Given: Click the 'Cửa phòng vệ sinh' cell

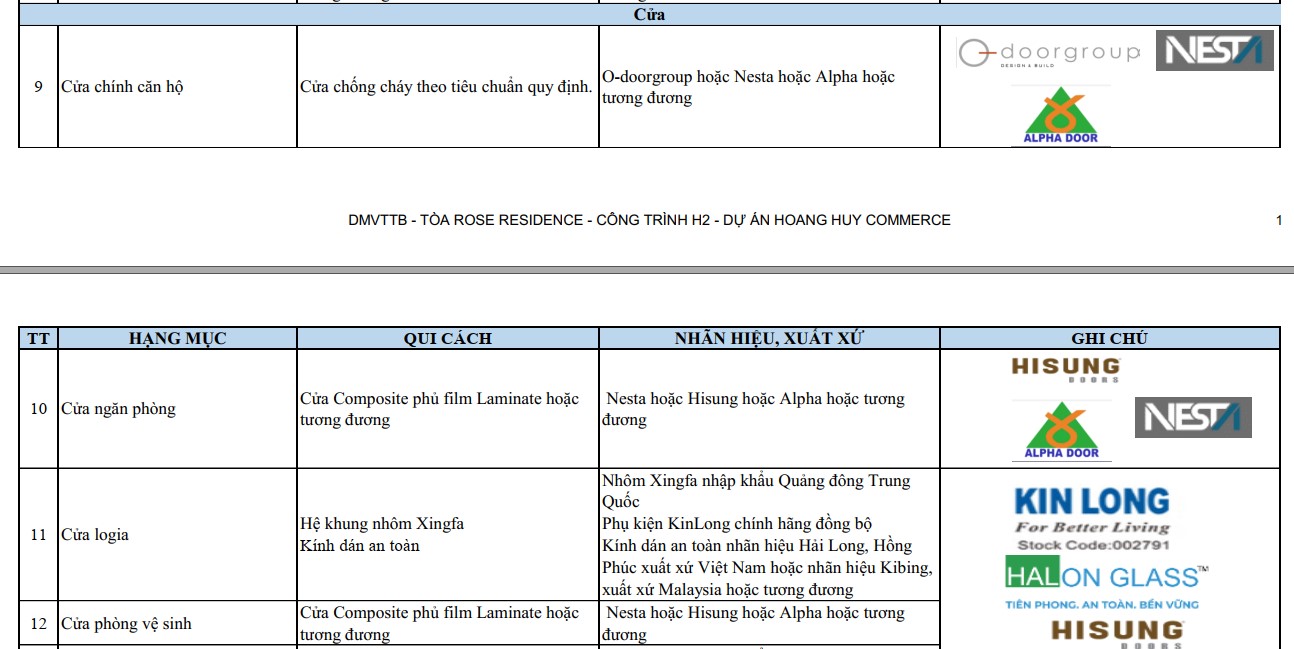Looking at the screenshot, I should 178,624.
